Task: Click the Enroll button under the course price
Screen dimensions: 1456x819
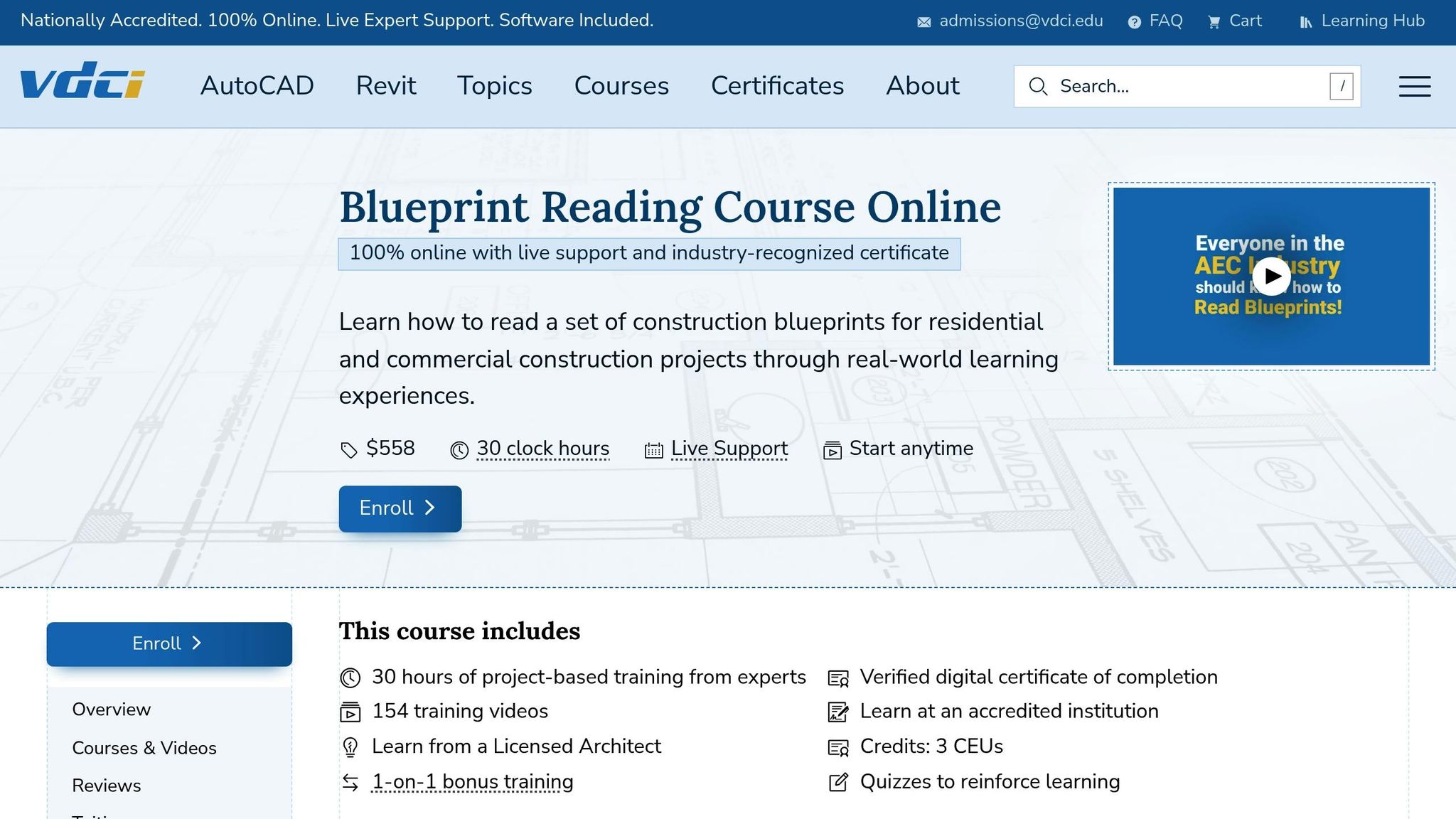Action: [400, 508]
